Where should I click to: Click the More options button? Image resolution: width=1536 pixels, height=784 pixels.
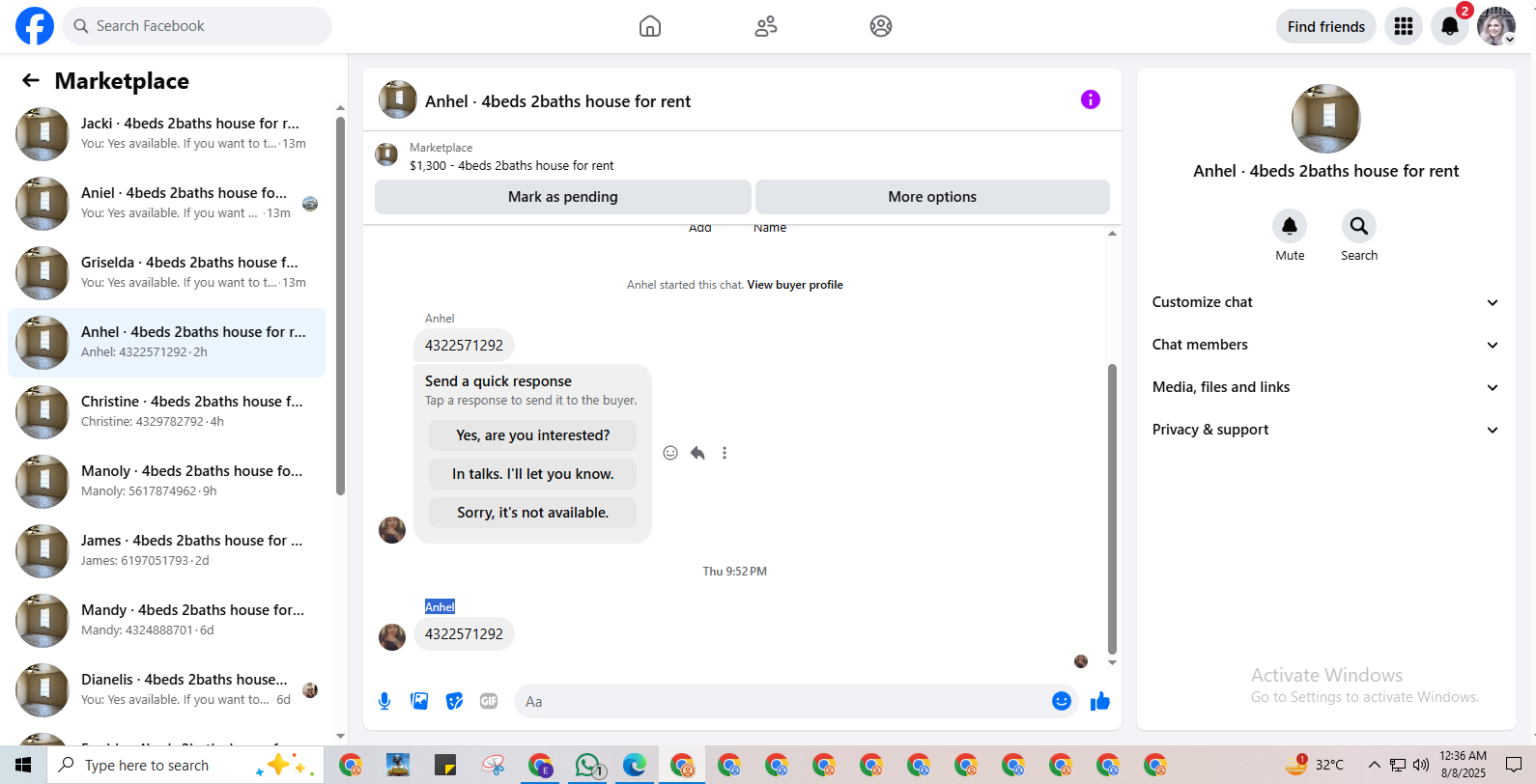coord(932,197)
